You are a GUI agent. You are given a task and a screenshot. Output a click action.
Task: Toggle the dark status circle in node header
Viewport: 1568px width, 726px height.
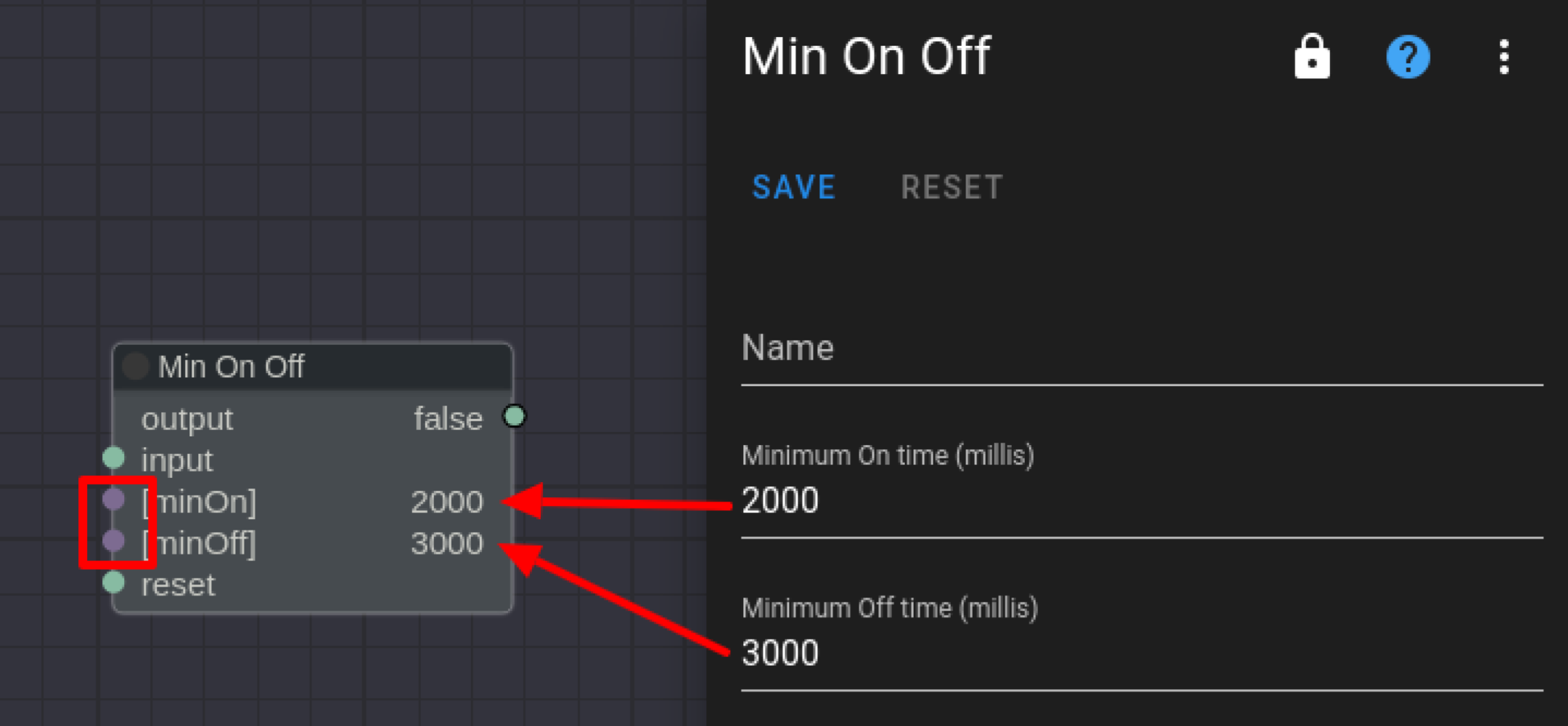(135, 367)
